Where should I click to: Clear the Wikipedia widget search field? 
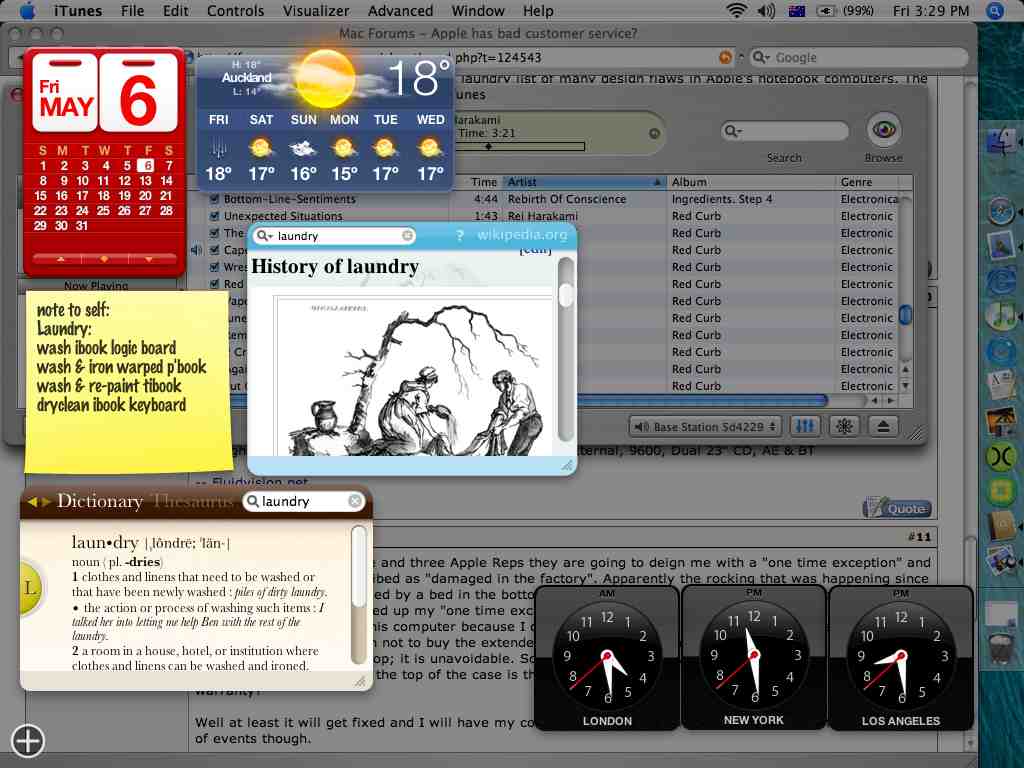[407, 236]
